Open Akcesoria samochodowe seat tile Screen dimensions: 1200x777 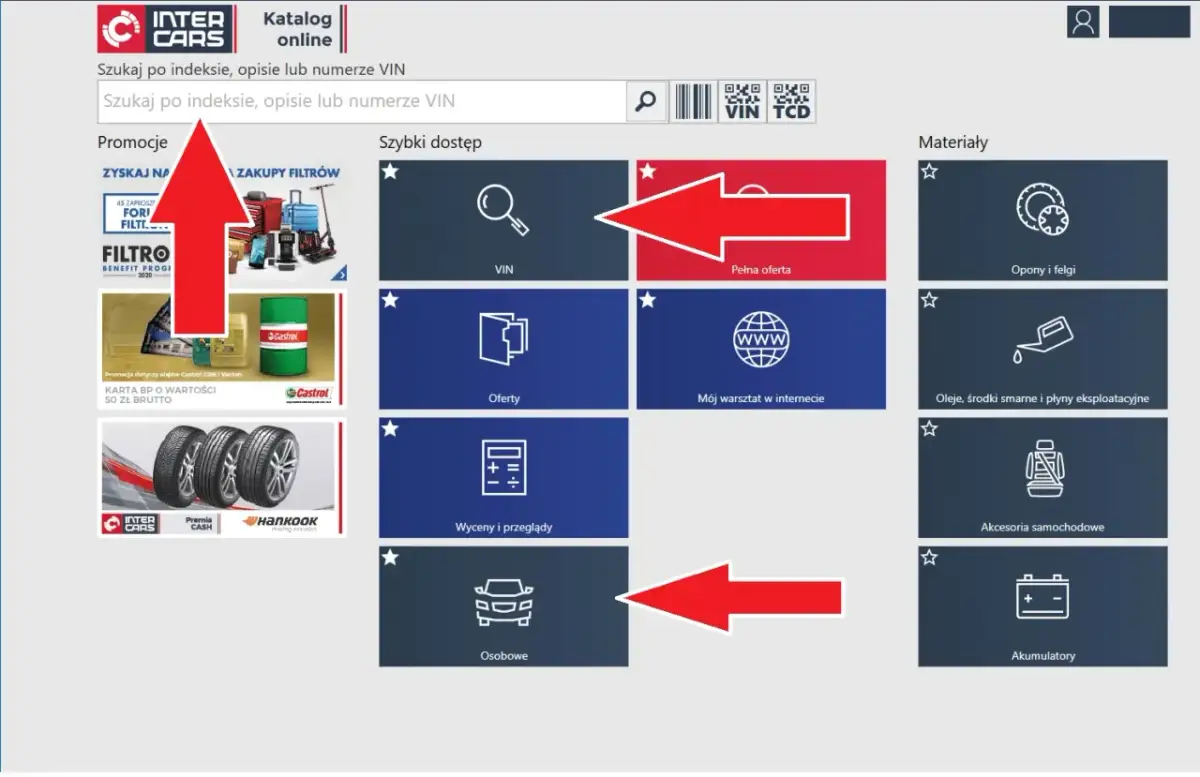(1042, 477)
